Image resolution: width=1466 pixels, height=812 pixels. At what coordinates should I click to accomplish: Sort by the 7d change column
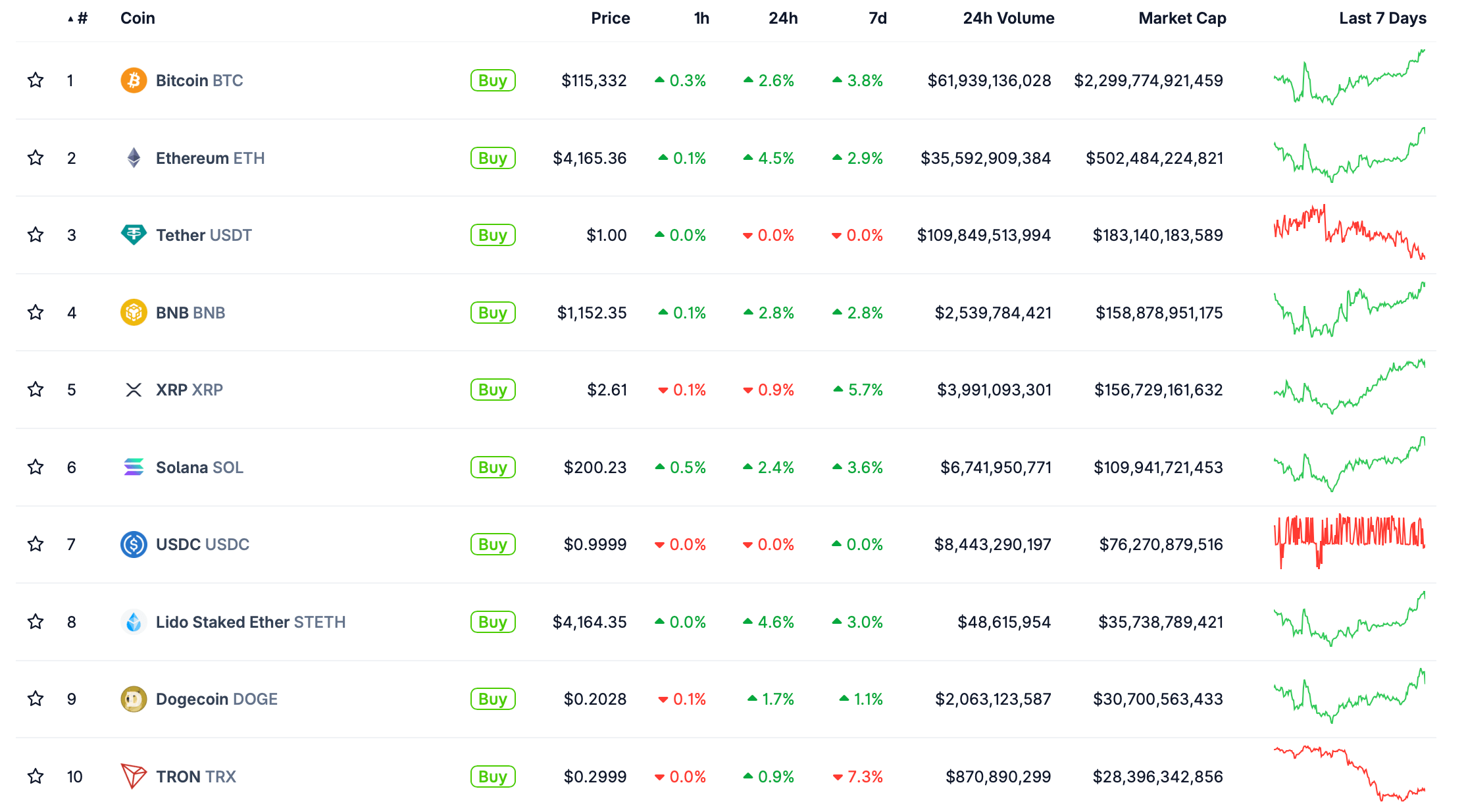877,18
